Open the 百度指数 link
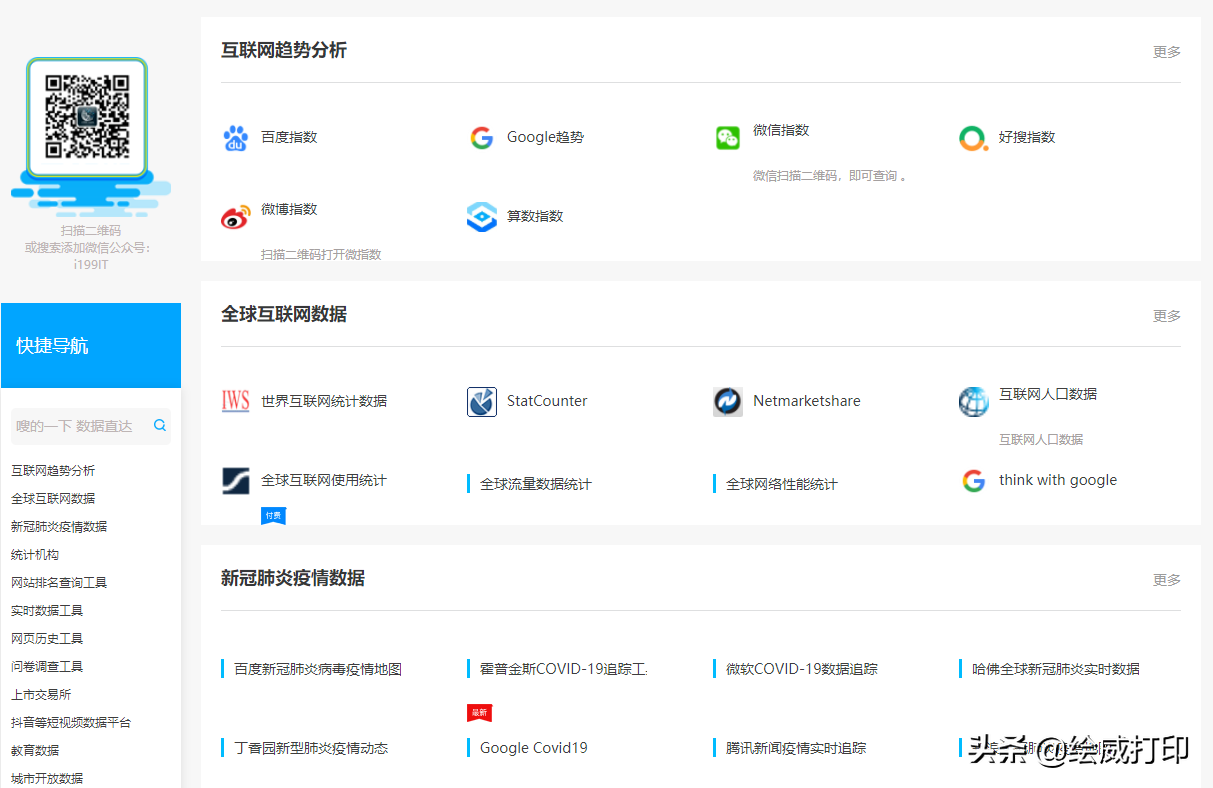 click(289, 137)
